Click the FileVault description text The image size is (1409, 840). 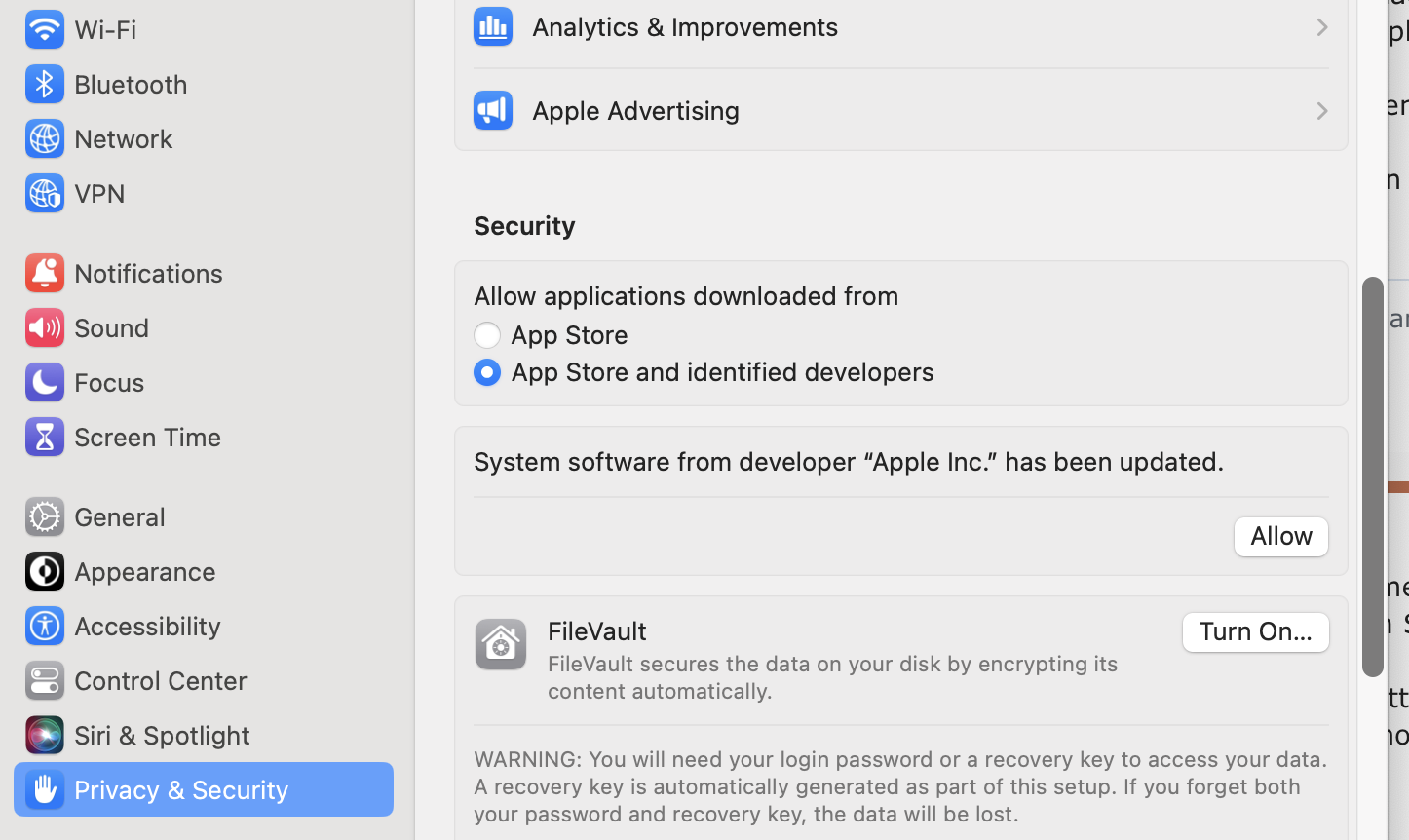coord(833,676)
